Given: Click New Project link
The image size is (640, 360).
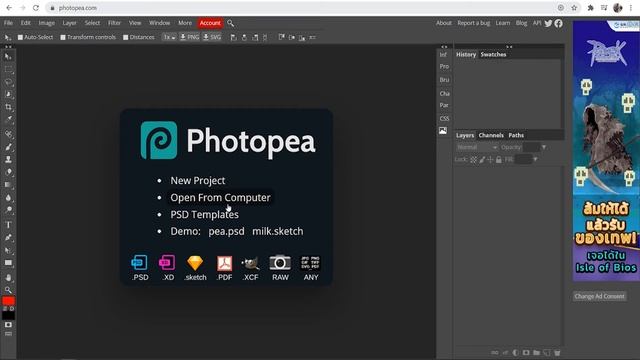Looking at the screenshot, I should click(x=198, y=180).
